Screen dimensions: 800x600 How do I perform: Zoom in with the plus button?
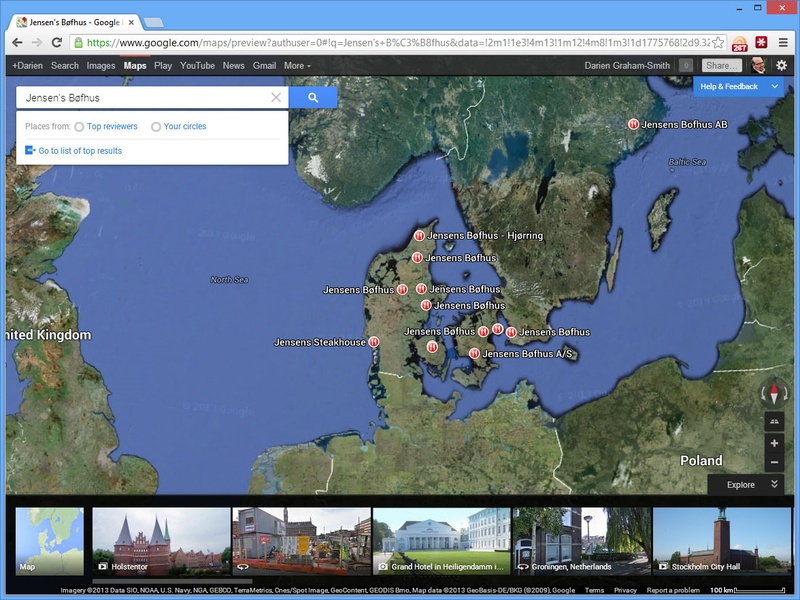[774, 443]
